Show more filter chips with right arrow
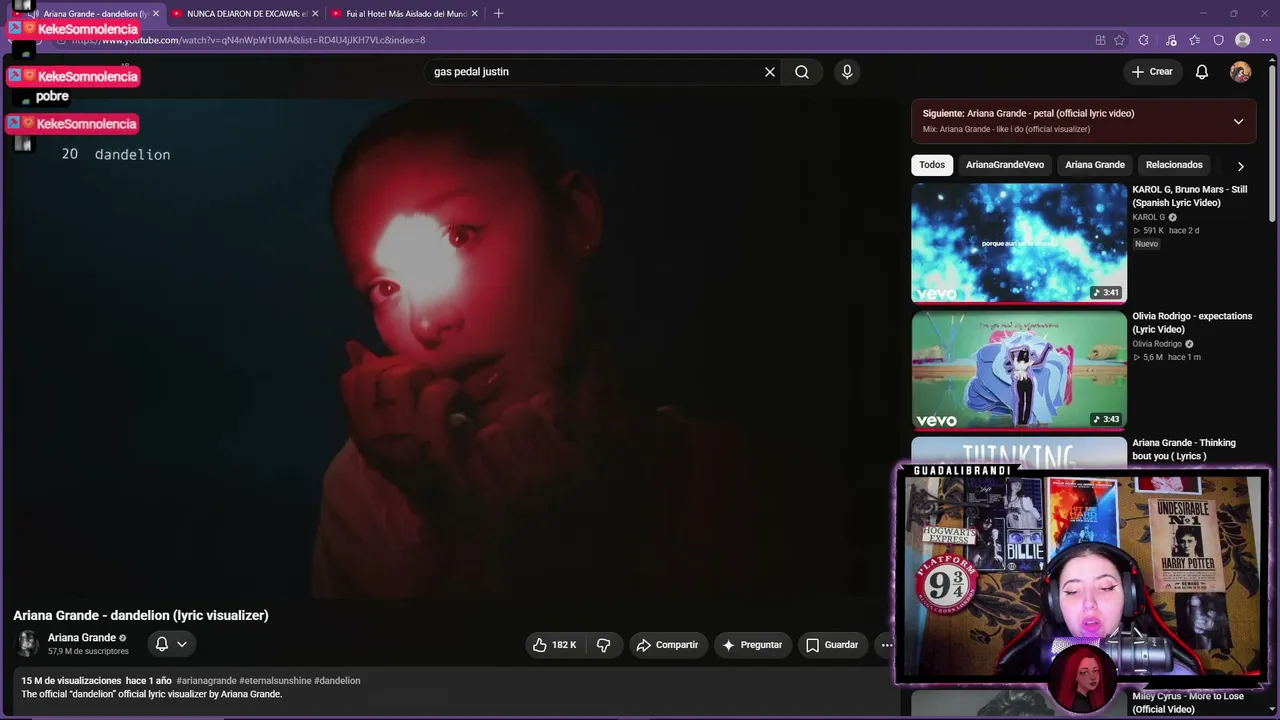 click(1240, 166)
